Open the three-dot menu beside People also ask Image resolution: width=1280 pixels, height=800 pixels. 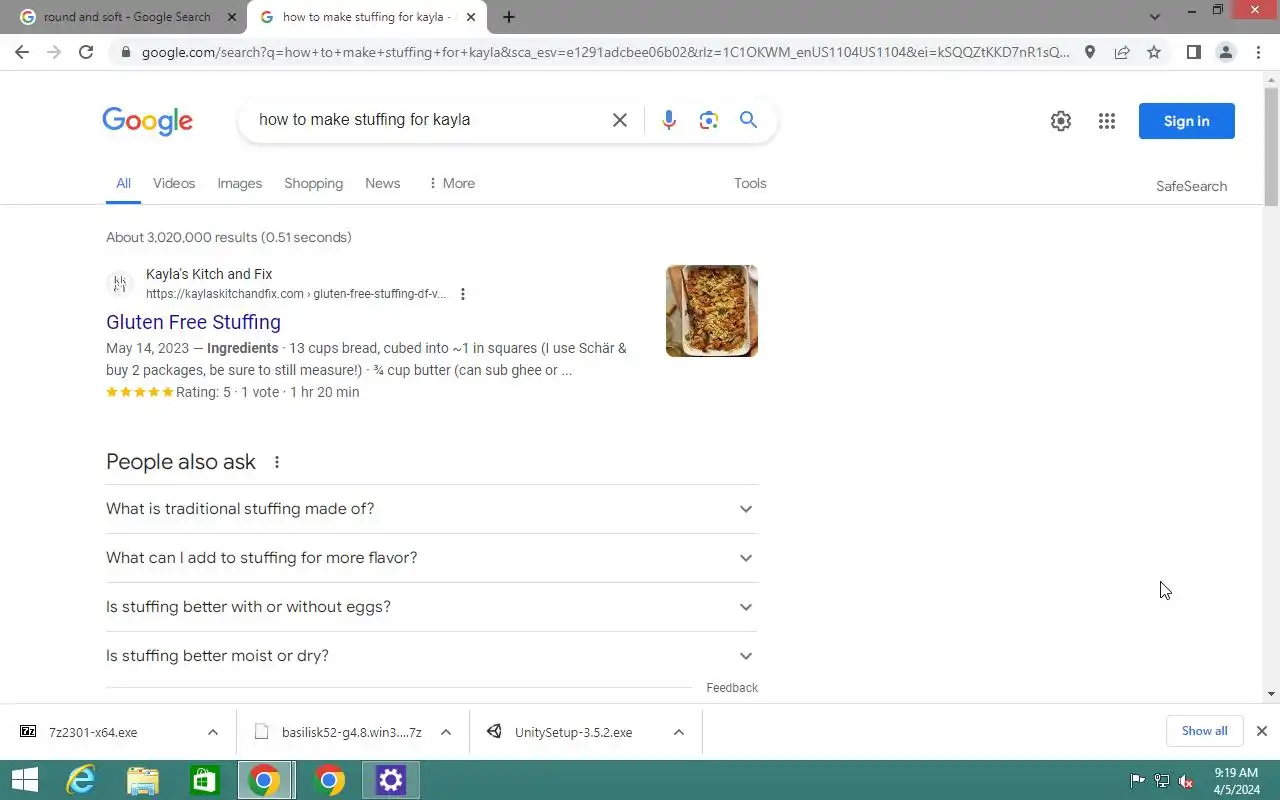click(277, 462)
